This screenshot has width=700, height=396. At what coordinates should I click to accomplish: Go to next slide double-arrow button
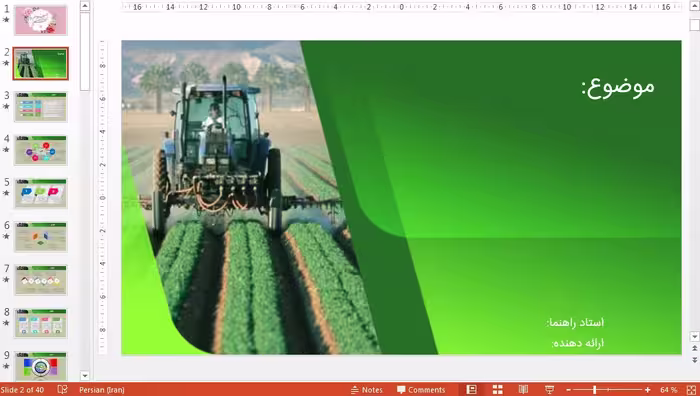(x=694, y=359)
